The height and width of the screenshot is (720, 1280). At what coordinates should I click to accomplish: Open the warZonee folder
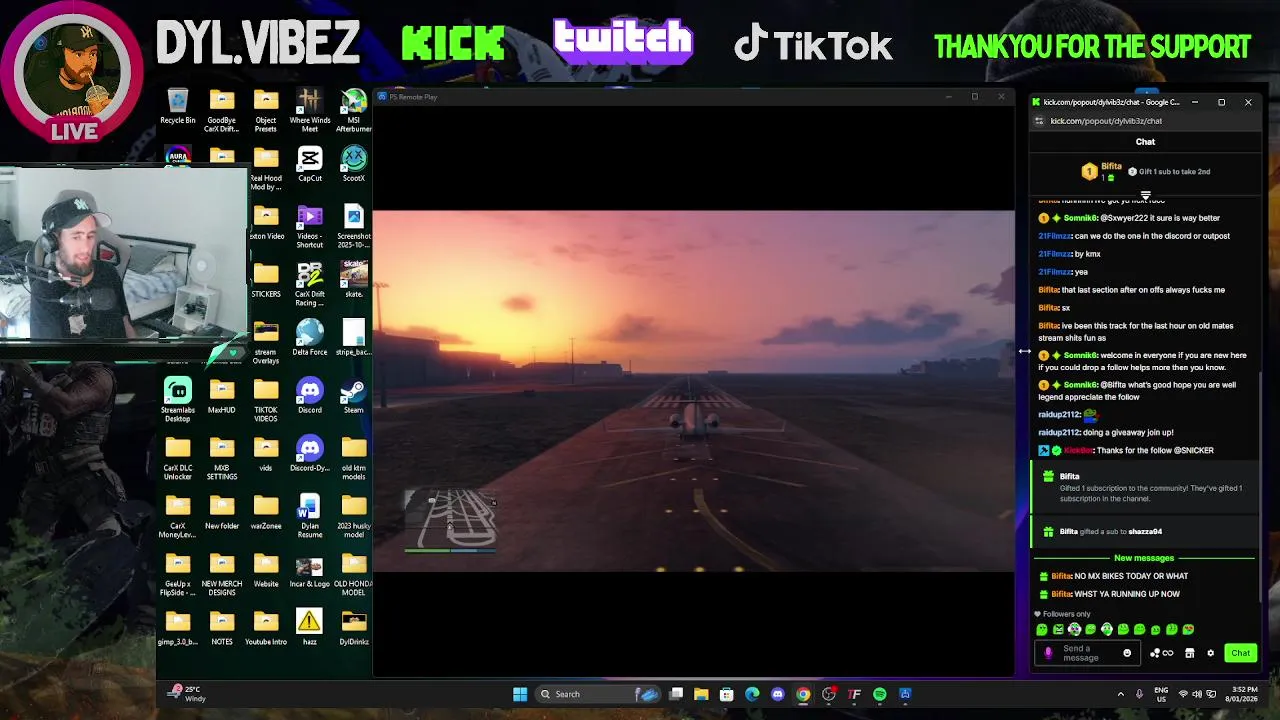coord(266,512)
